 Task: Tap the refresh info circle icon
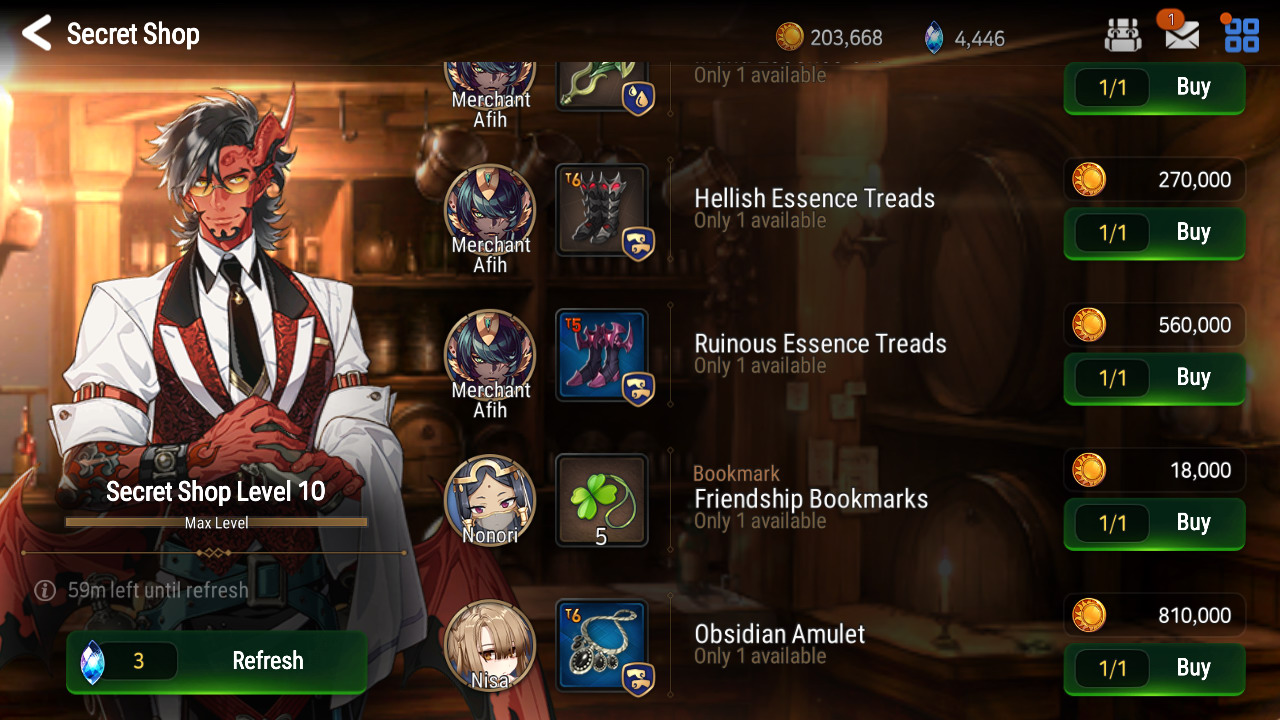click(44, 590)
